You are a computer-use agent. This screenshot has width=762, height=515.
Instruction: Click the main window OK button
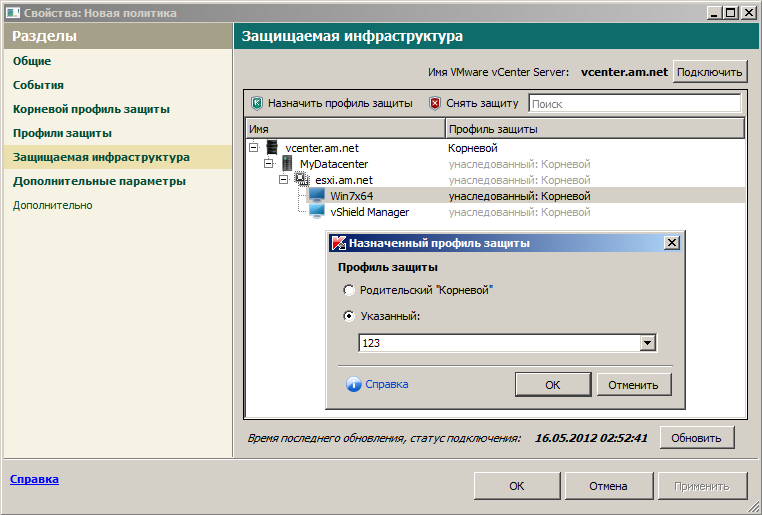[517, 486]
